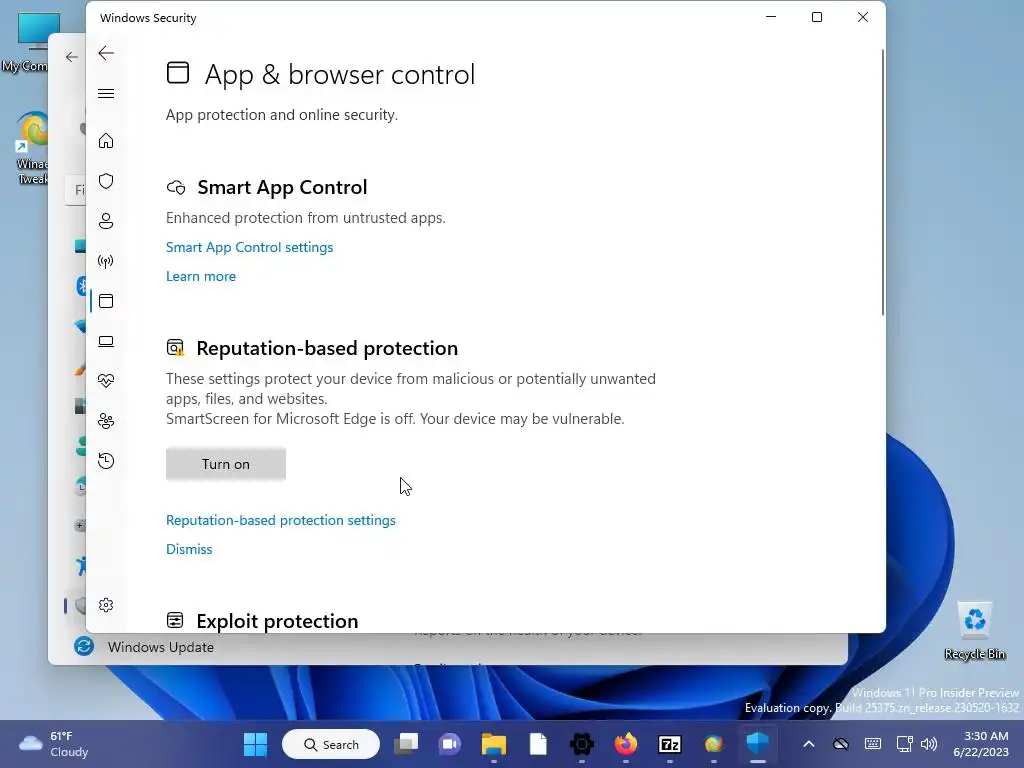
Task: Go back in Windows Security
Action: pyautogui.click(x=106, y=53)
